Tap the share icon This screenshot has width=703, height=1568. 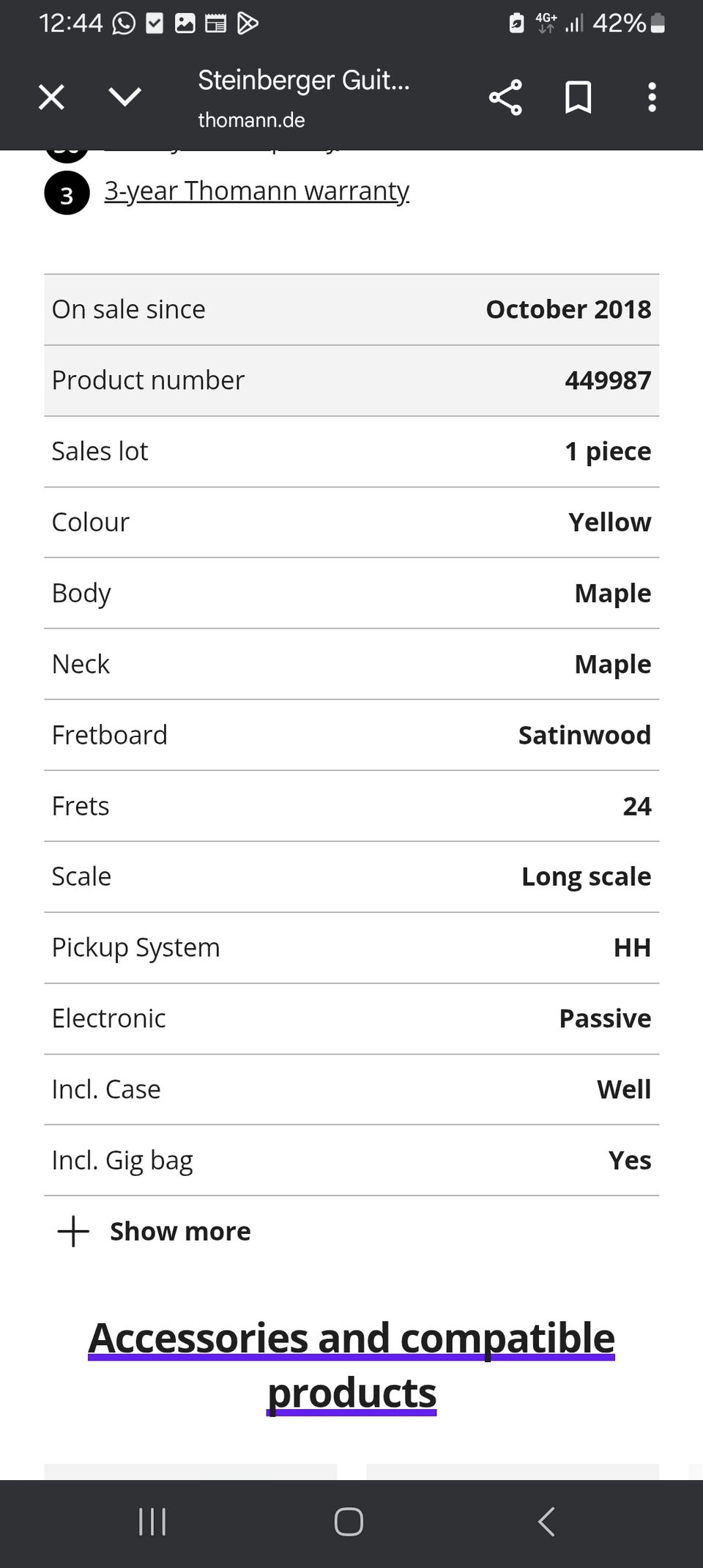point(505,97)
